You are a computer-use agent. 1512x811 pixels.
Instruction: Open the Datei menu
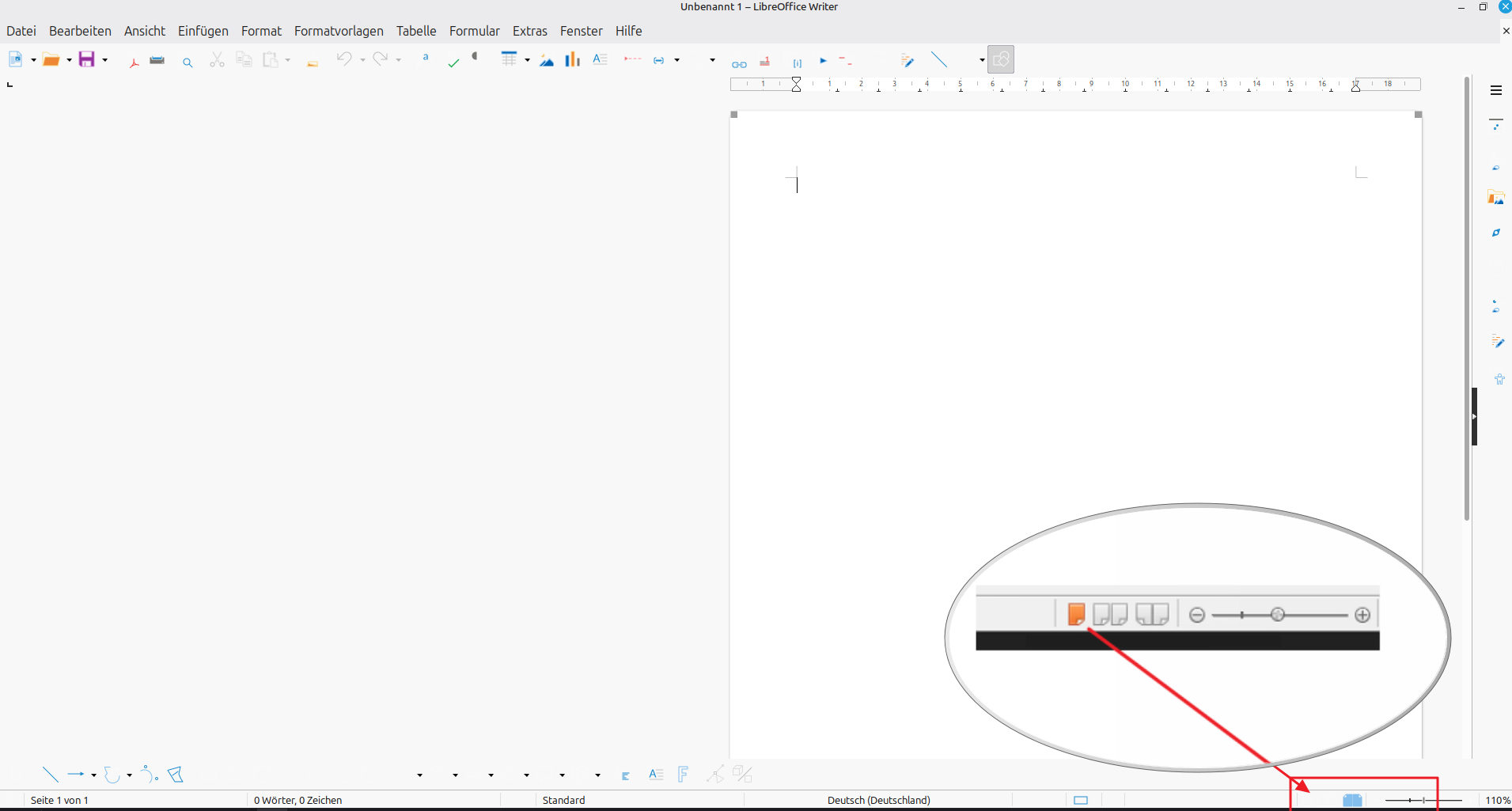[21, 31]
